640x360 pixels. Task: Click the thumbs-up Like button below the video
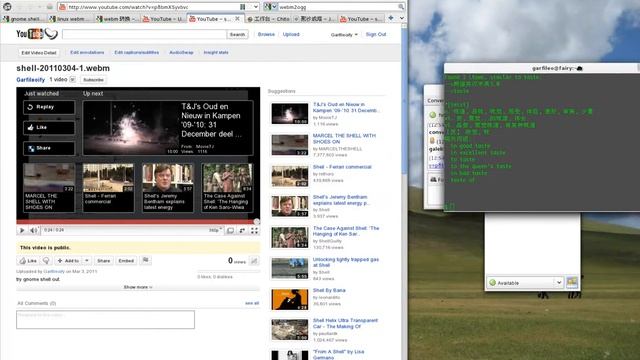point(28,260)
